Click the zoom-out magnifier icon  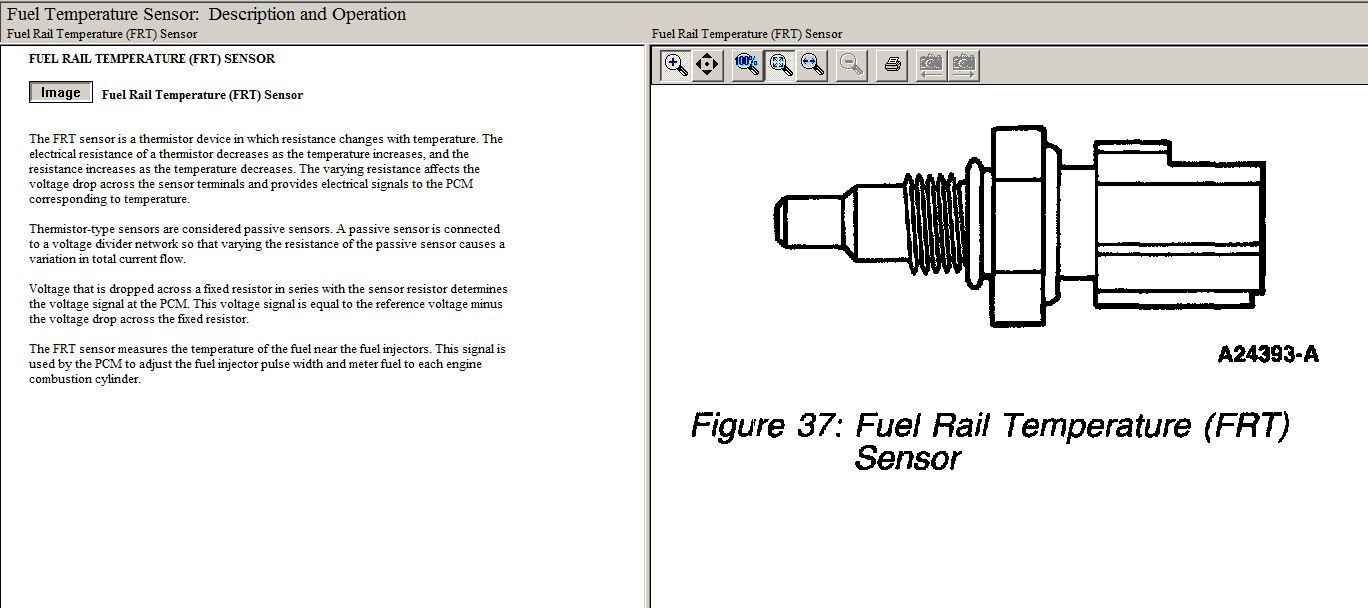coord(852,65)
